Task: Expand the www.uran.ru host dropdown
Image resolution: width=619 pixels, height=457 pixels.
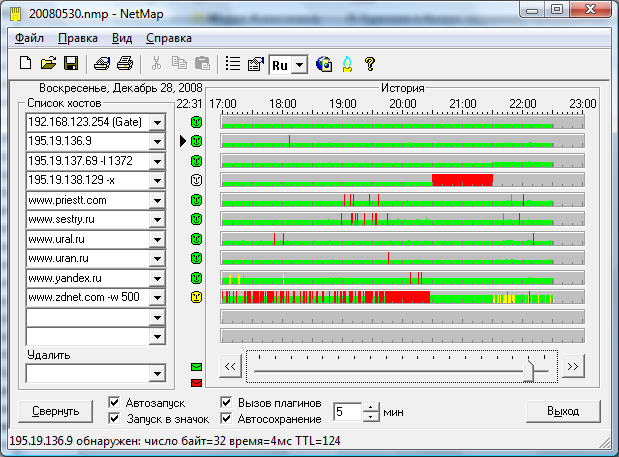Action: tap(157, 258)
